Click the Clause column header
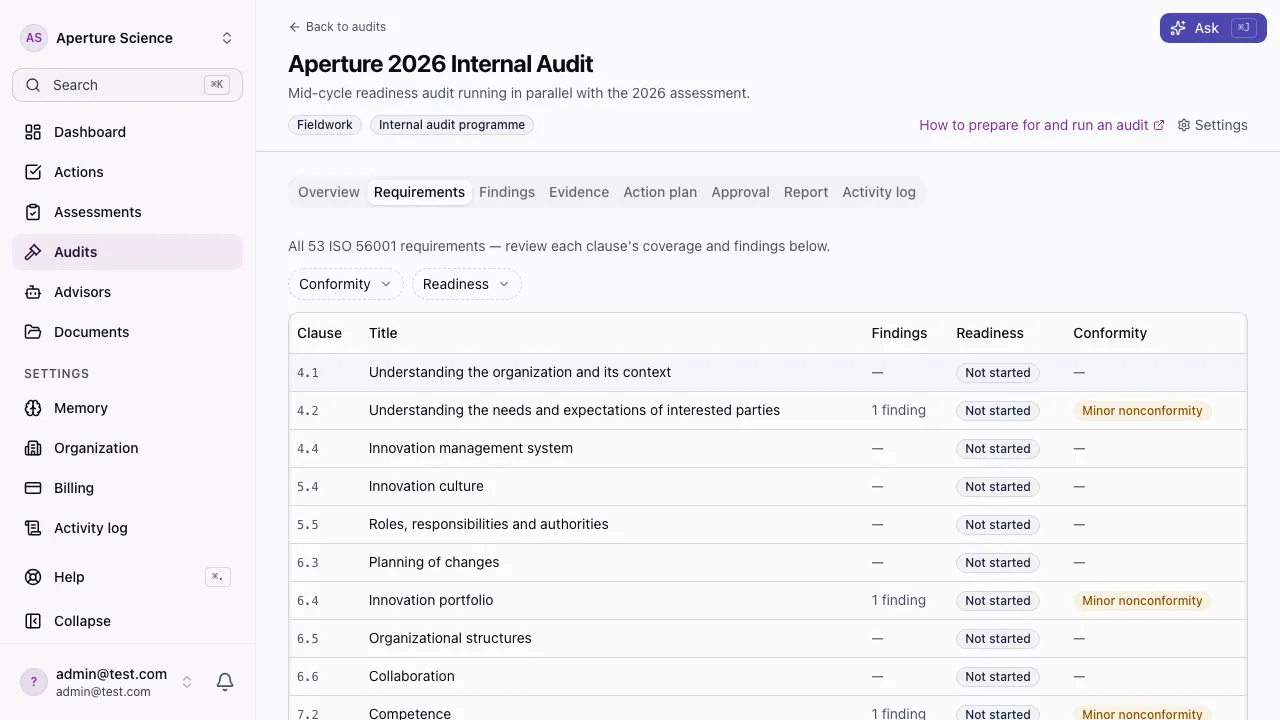Image resolution: width=1280 pixels, height=720 pixels. click(319, 333)
